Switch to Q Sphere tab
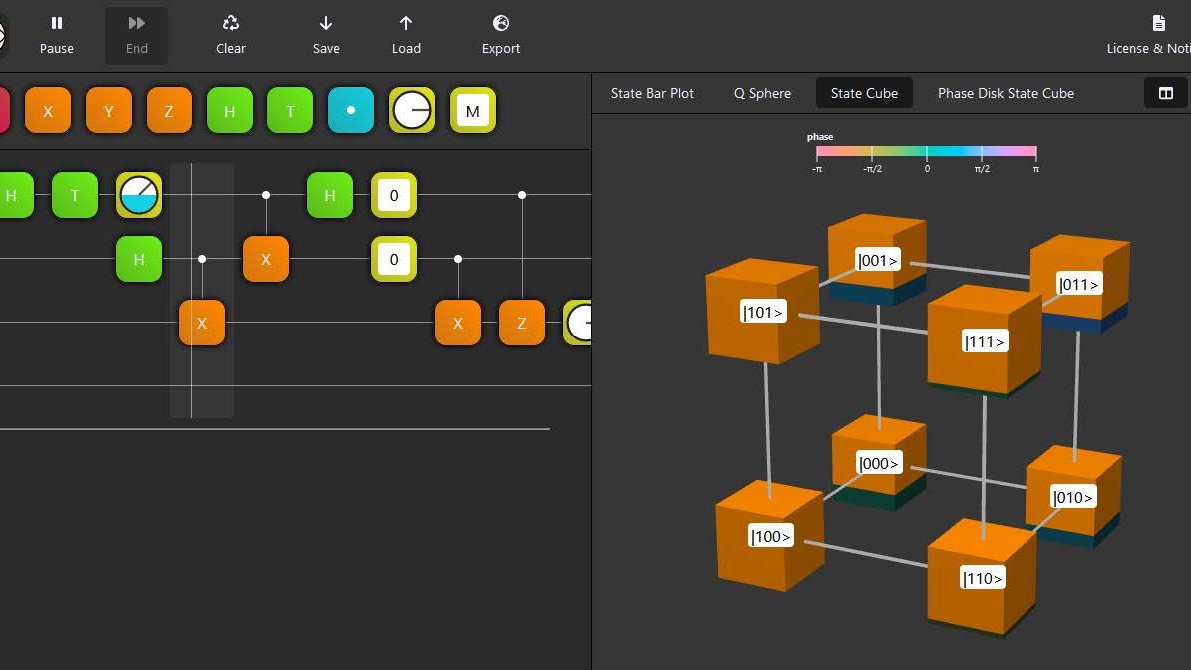This screenshot has width=1191, height=670. (x=763, y=93)
